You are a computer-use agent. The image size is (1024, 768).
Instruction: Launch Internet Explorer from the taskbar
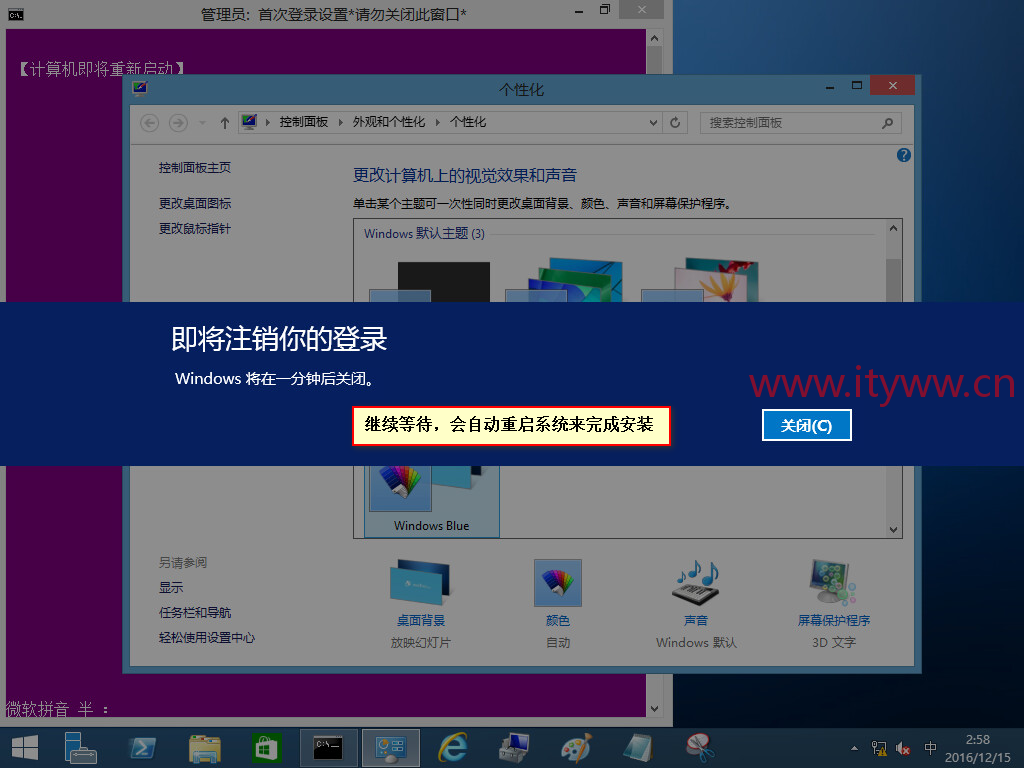coord(453,748)
